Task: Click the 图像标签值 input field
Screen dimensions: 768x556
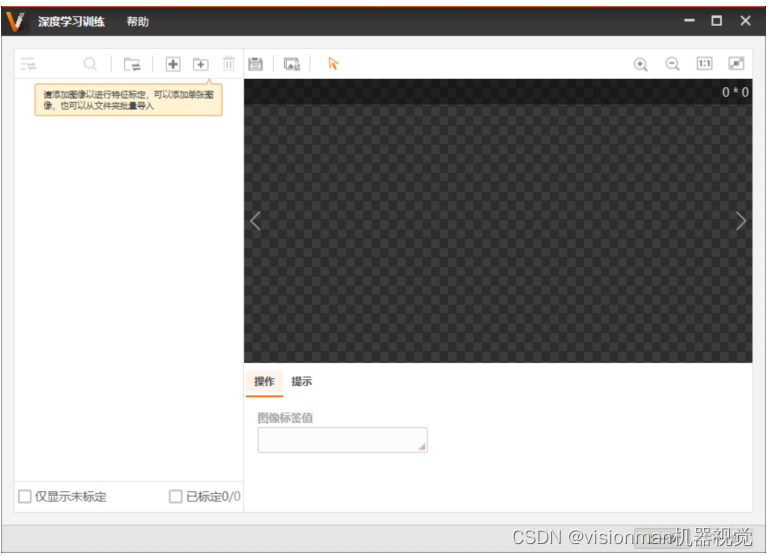Action: [342, 440]
